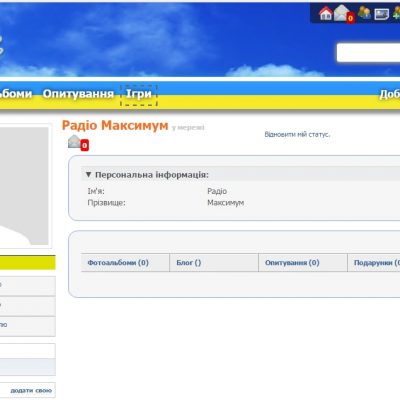This screenshot has height=400, width=400.
Task: Open the Ігри menu item
Action: (x=139, y=94)
